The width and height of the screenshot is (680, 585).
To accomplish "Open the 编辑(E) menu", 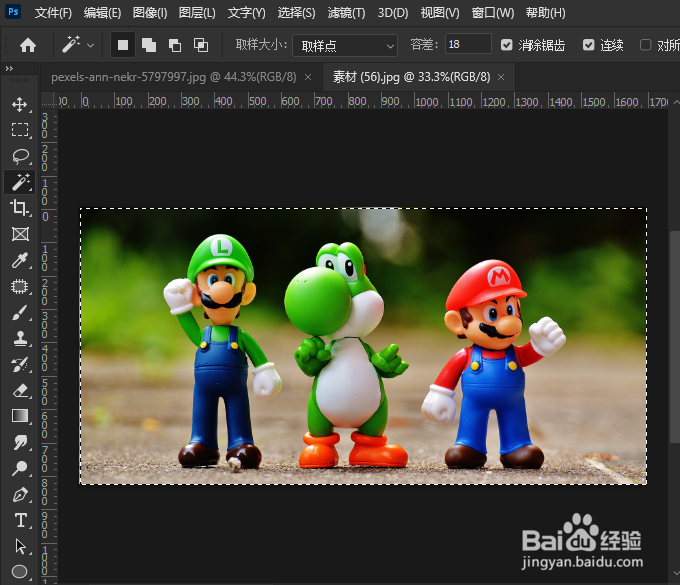I will (x=102, y=13).
